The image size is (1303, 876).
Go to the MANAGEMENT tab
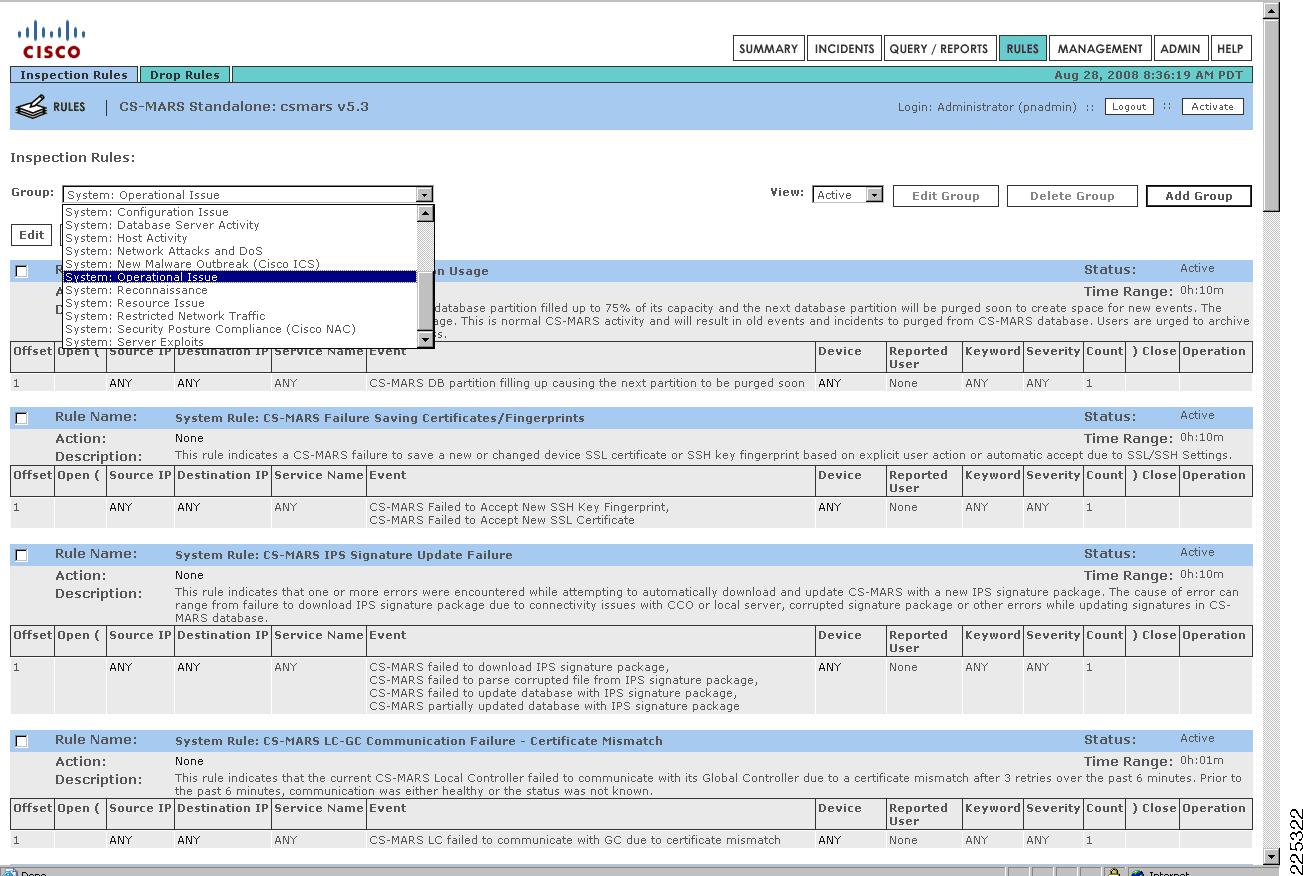tap(1100, 48)
